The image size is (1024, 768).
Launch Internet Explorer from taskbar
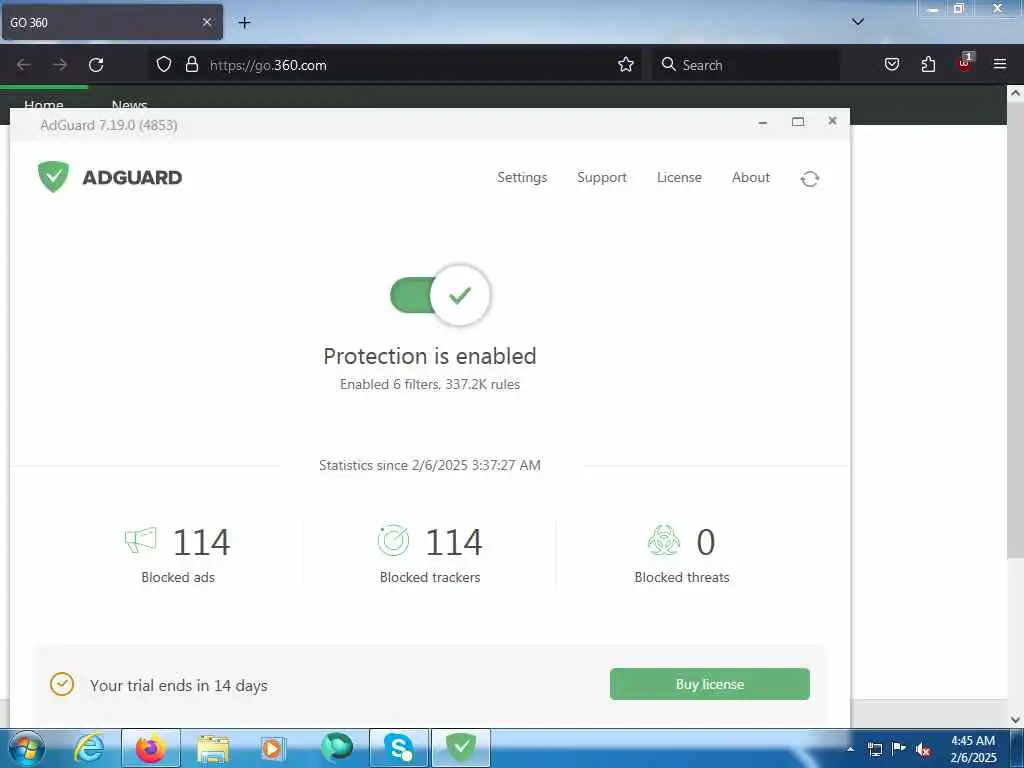[x=89, y=748]
